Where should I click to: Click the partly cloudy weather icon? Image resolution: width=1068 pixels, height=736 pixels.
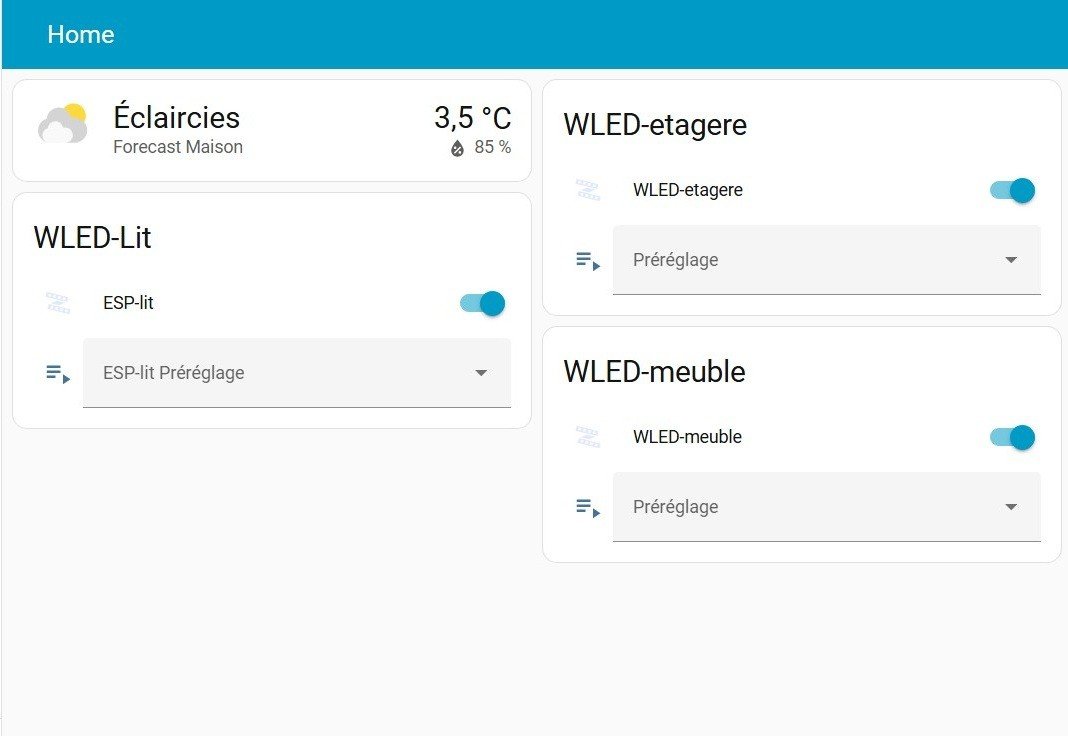[62, 124]
